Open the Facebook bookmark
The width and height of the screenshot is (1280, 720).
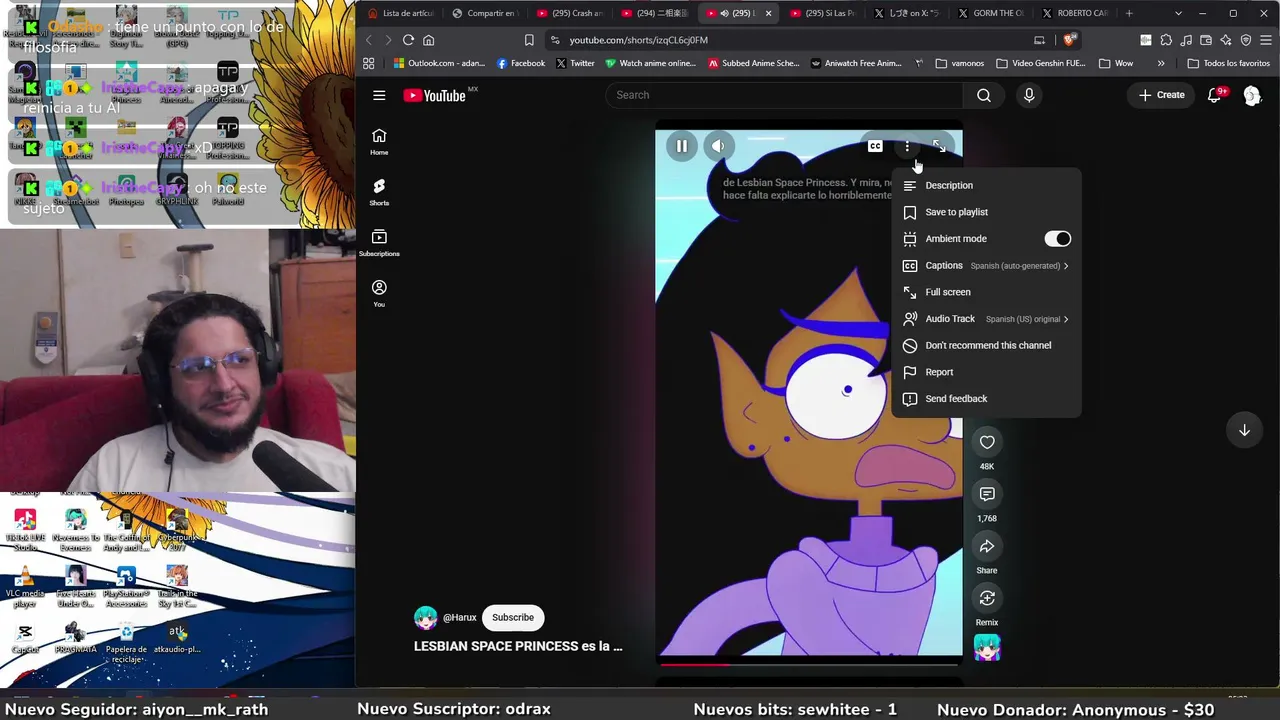click(521, 63)
